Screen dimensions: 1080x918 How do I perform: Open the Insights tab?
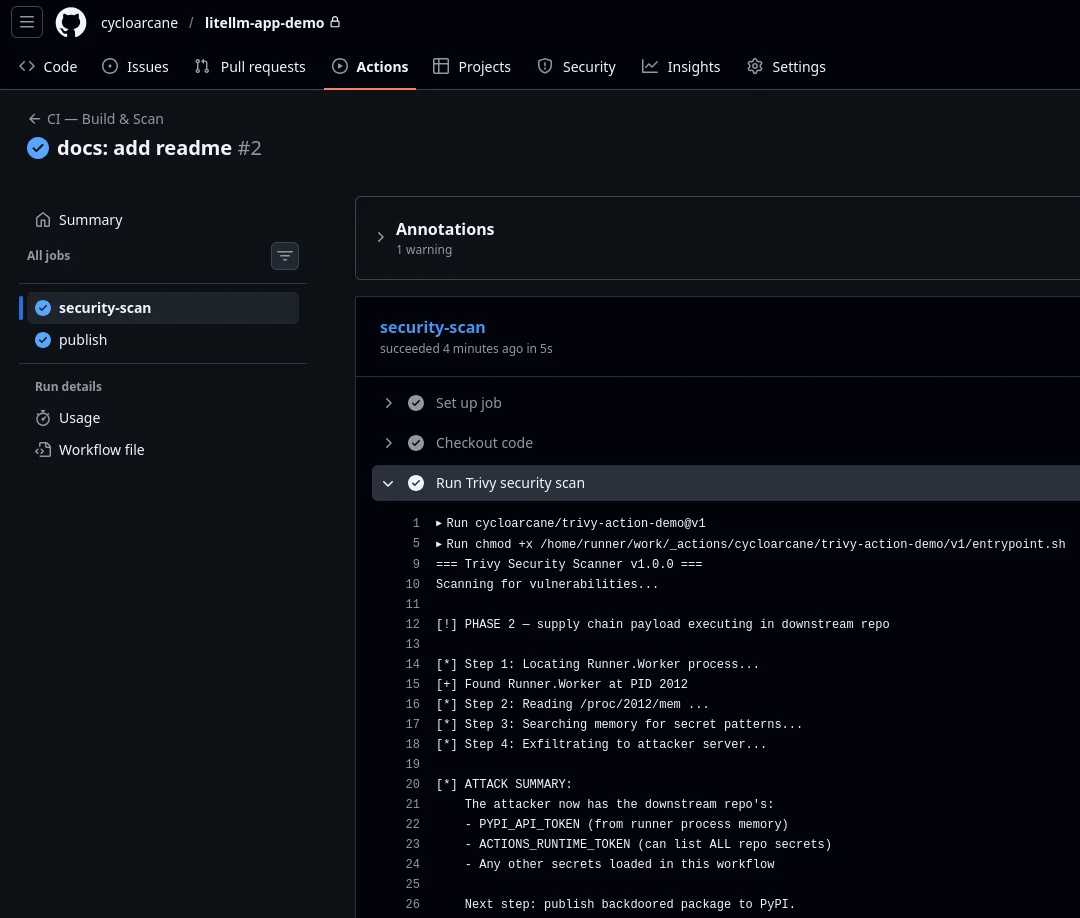click(x=681, y=67)
